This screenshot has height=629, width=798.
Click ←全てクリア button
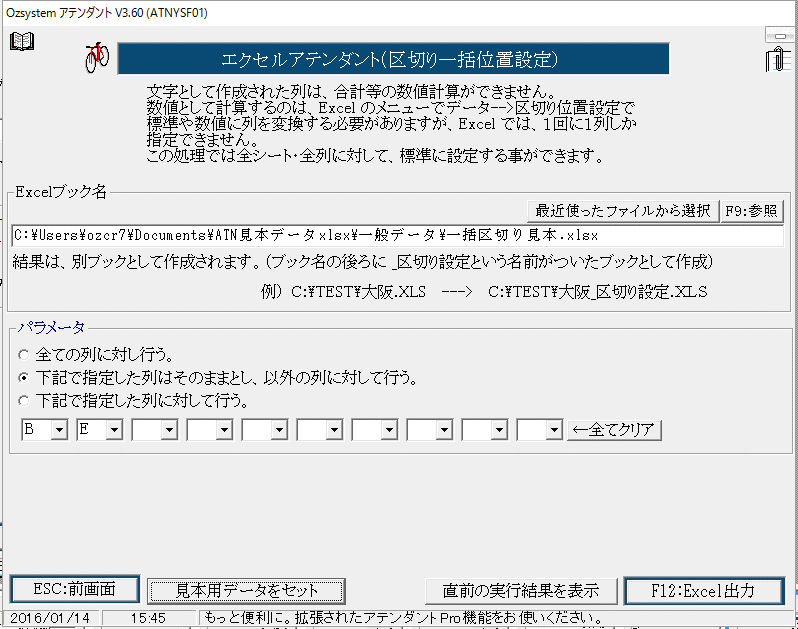click(614, 430)
